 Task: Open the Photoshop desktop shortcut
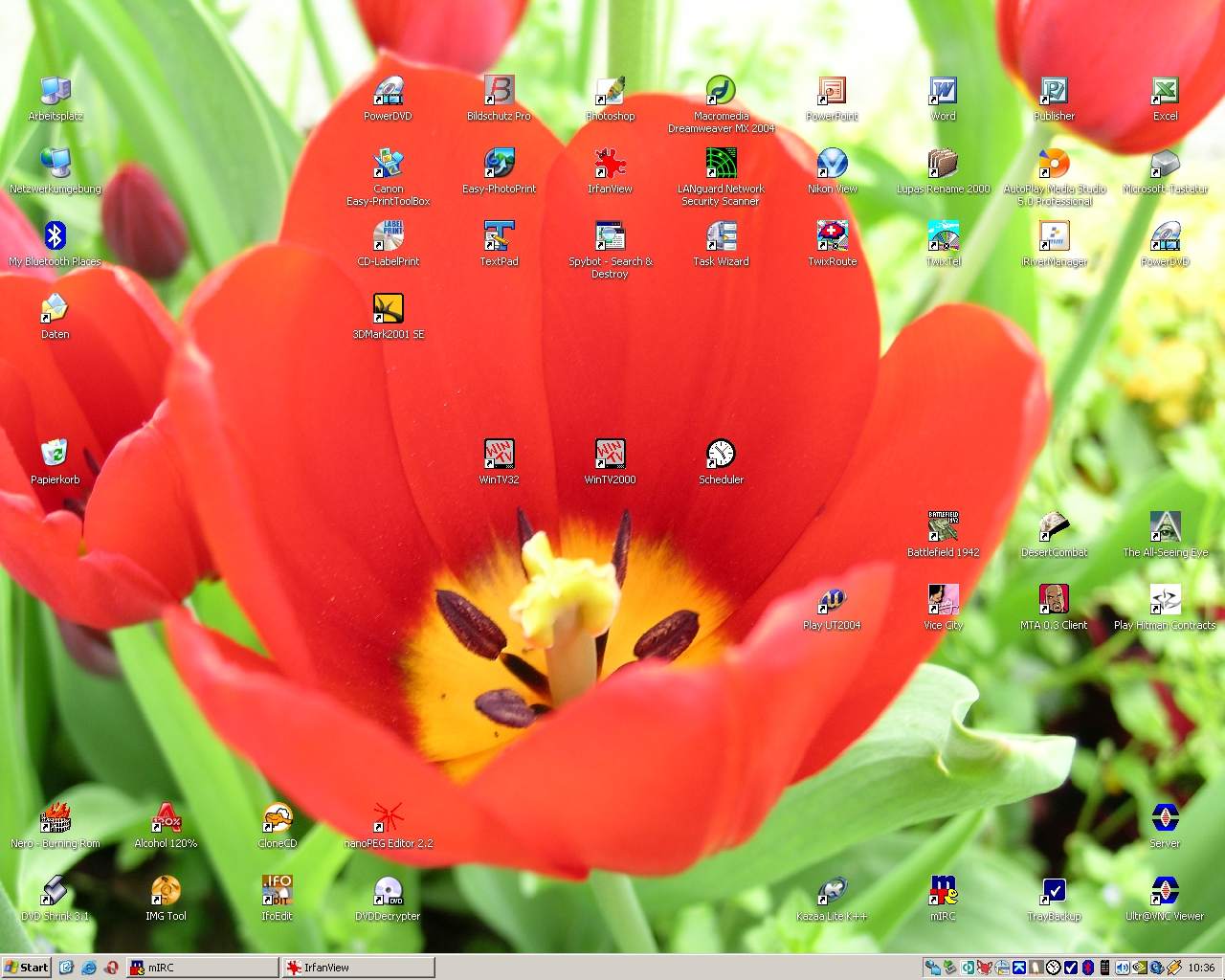tap(610, 92)
